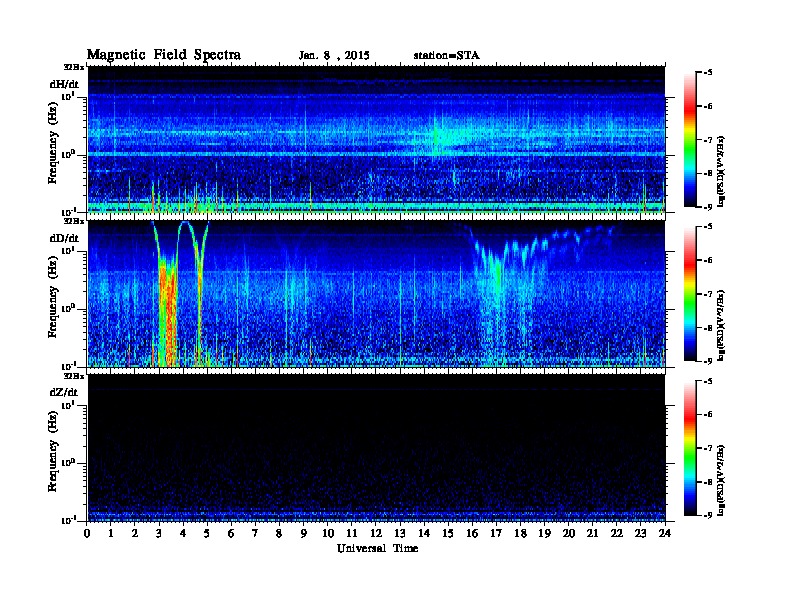Click hour 23 tick label on time axis
Image resolution: width=792 pixels, height=612 pixels.
640,533
